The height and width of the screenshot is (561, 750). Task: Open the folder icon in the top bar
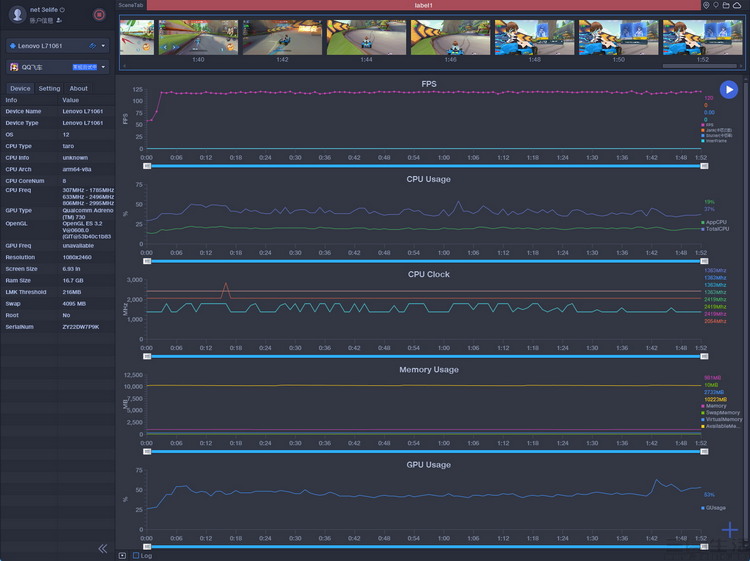(x=726, y=5)
